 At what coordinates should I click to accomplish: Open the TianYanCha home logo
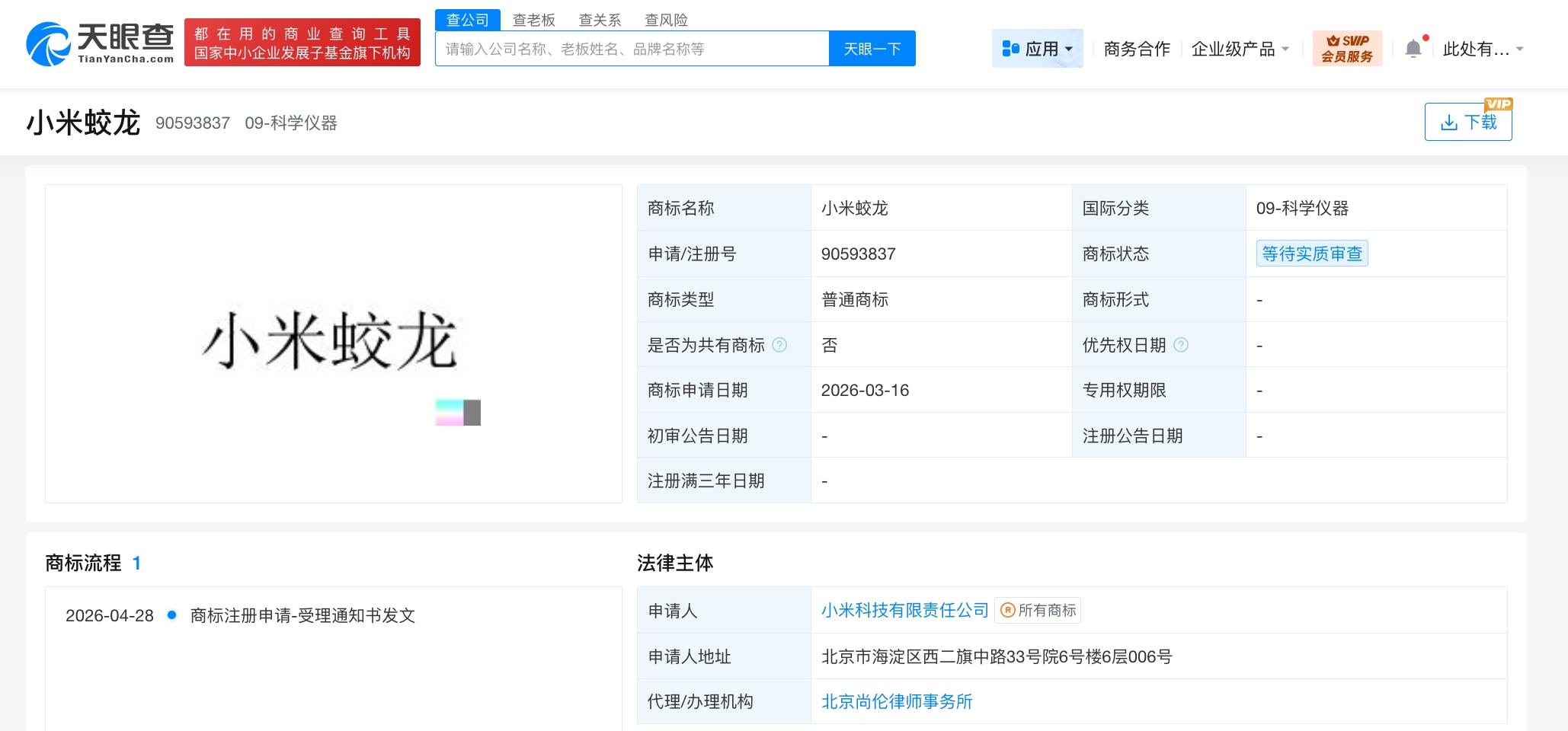point(100,43)
